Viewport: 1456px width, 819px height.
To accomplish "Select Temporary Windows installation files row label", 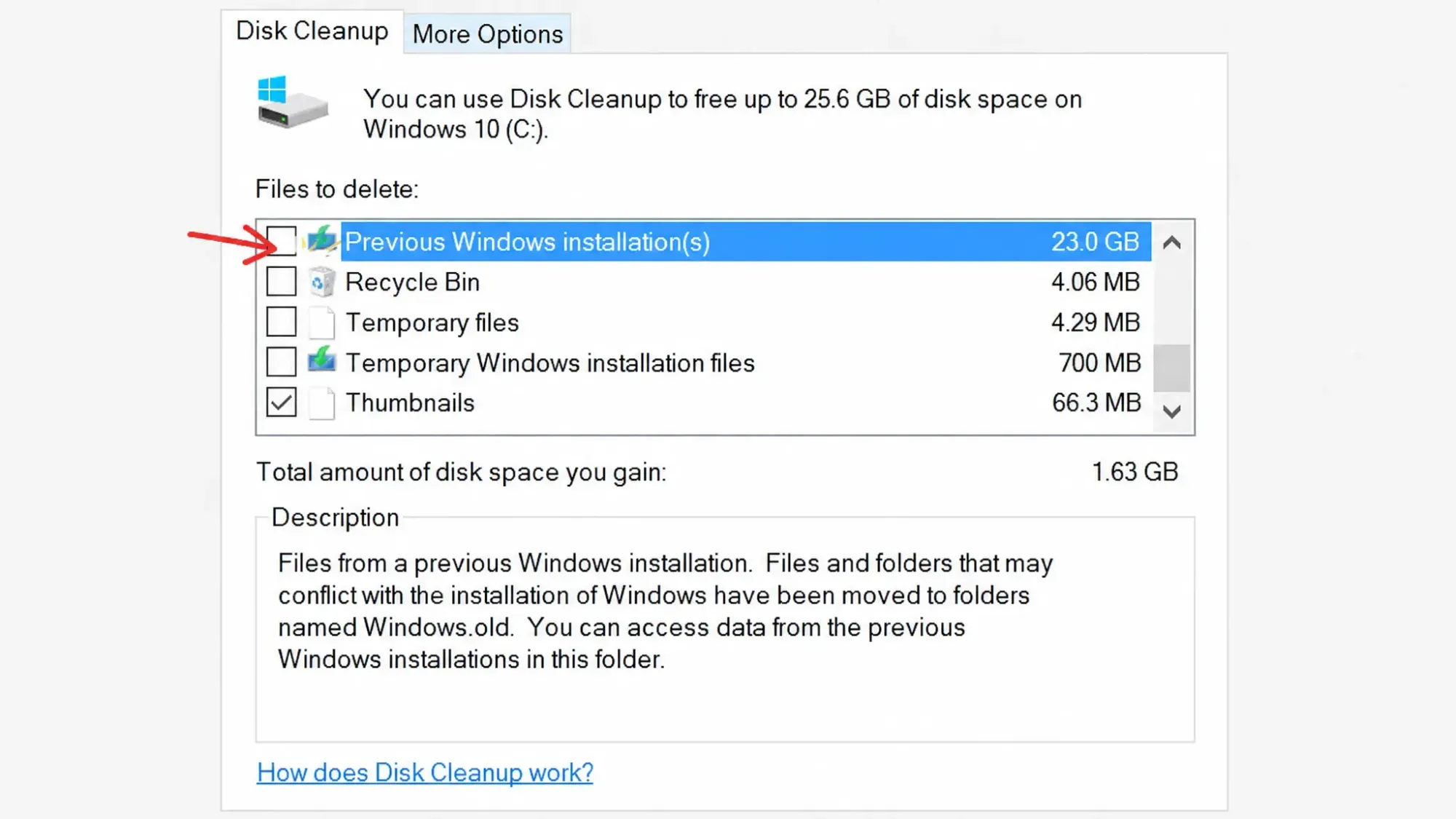I will point(550,363).
